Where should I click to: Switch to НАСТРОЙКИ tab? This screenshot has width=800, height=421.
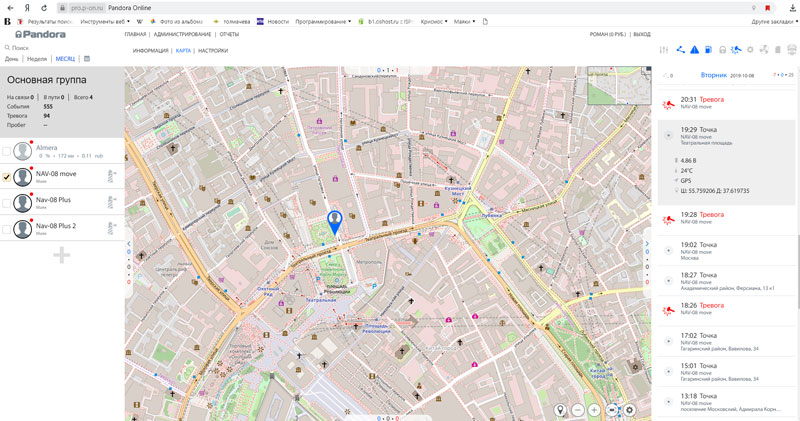pyautogui.click(x=213, y=51)
